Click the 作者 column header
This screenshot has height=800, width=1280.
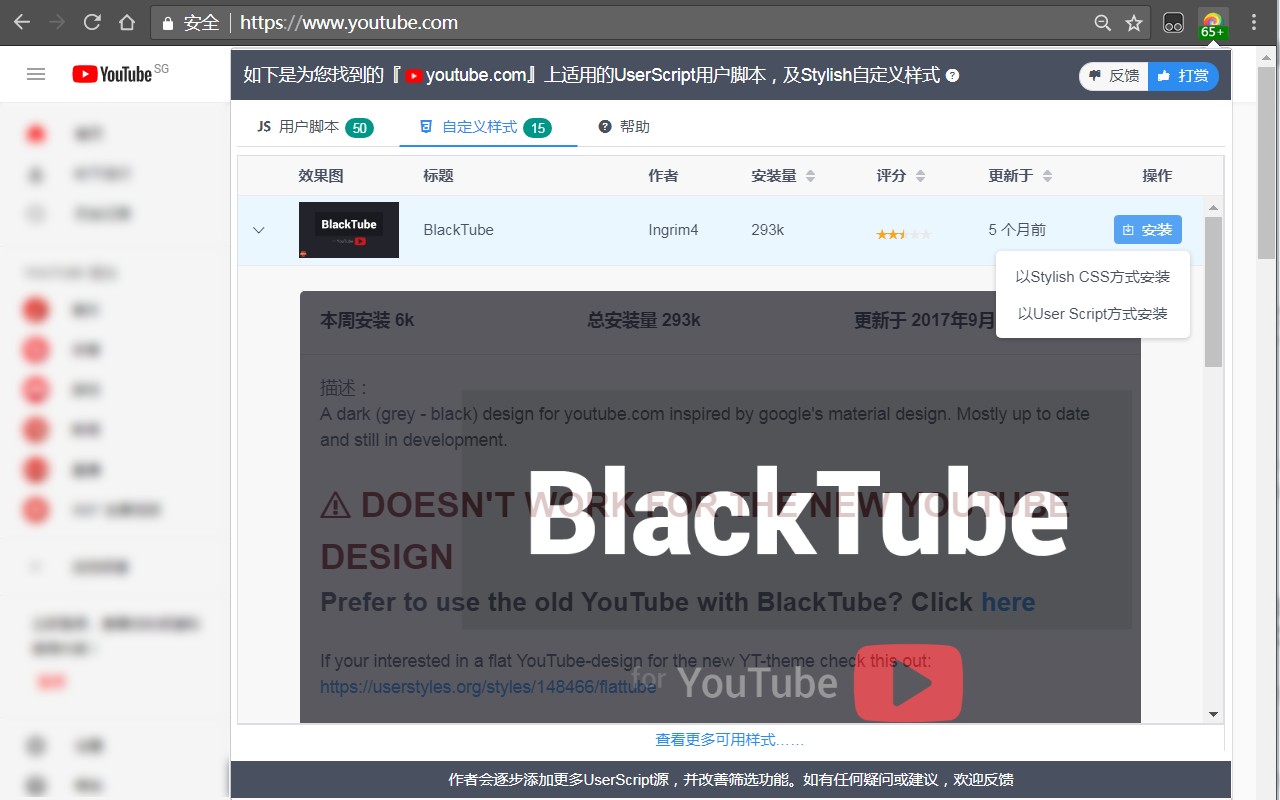click(x=663, y=176)
